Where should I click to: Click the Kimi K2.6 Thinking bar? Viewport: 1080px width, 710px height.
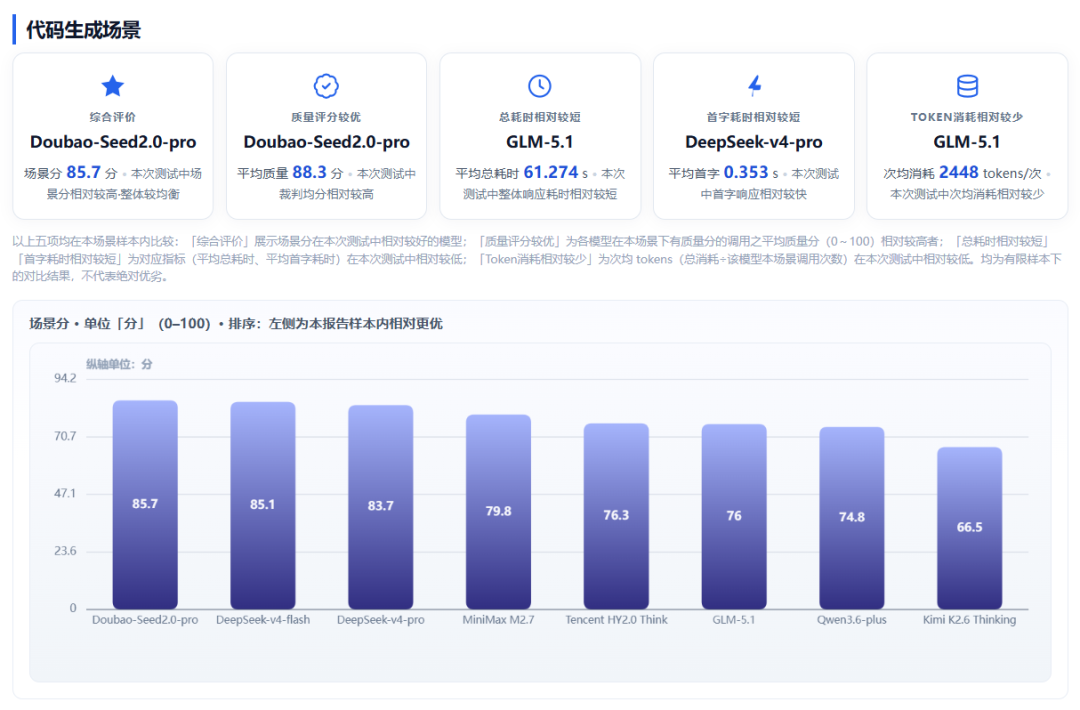click(x=969, y=528)
